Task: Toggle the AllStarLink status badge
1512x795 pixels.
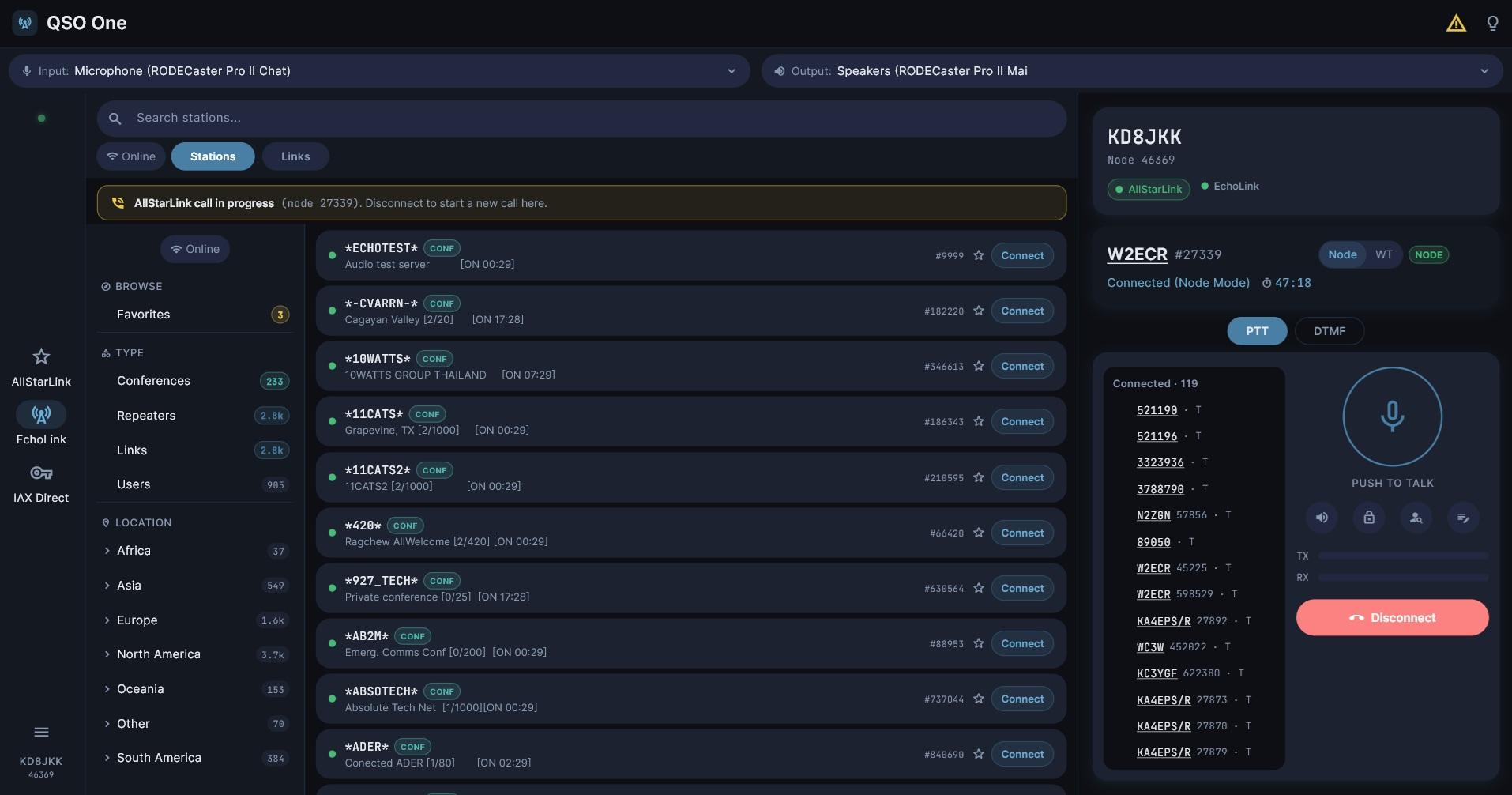Action: [1149, 189]
